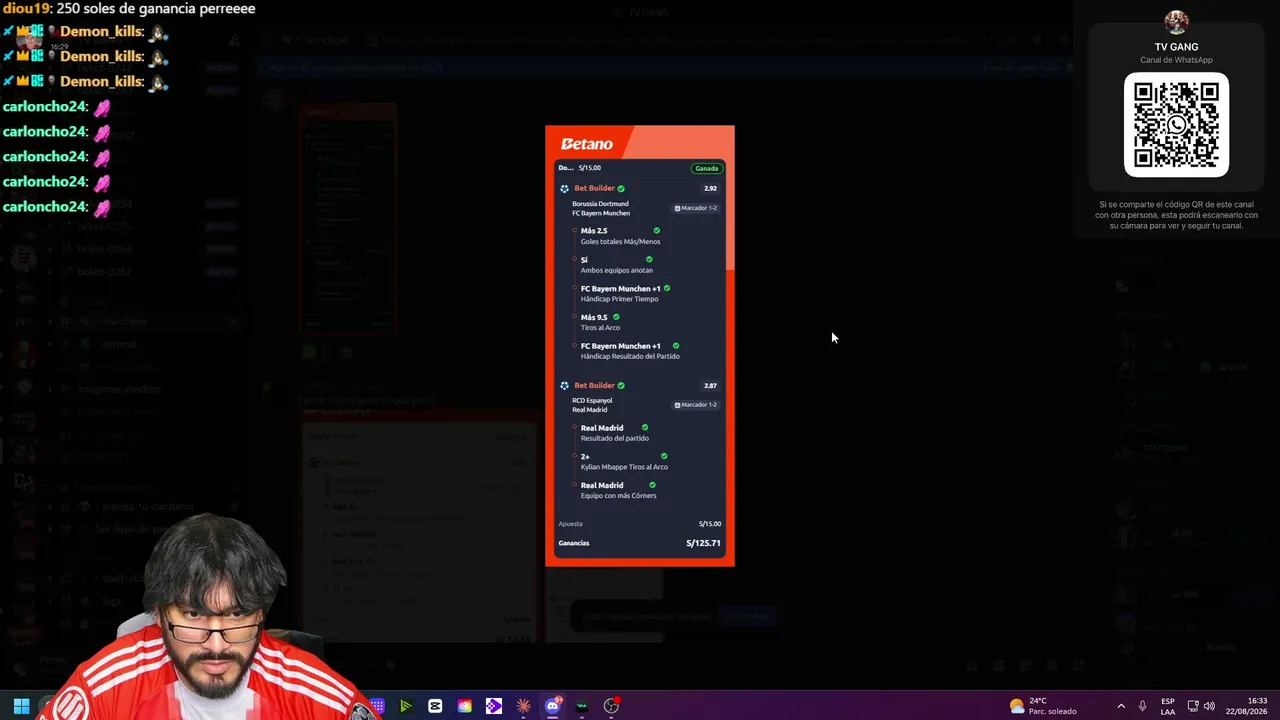
Task: Click the green check beside Hándicap Primer Tiempo selection
Action: click(667, 288)
